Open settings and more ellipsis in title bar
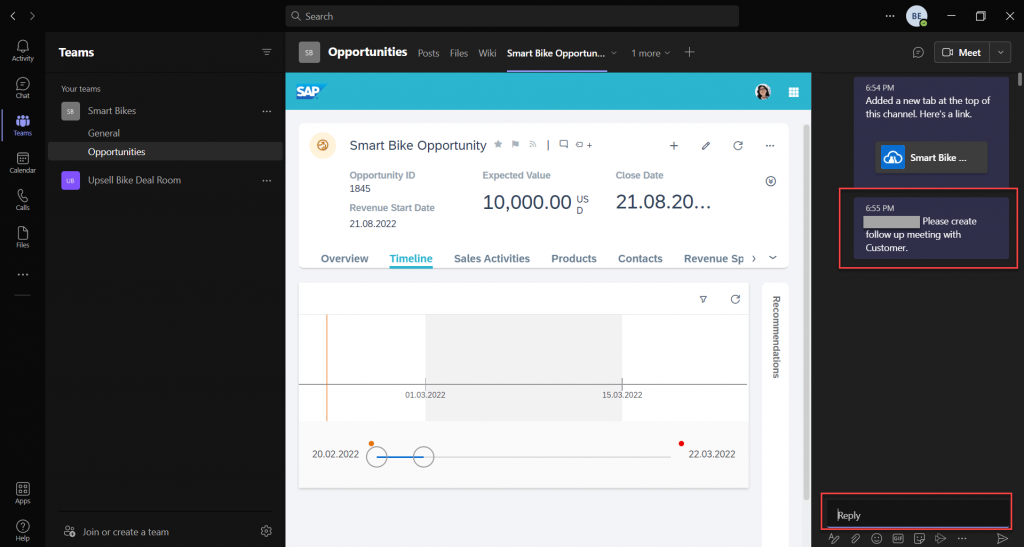The height and width of the screenshot is (547, 1024). click(x=890, y=16)
